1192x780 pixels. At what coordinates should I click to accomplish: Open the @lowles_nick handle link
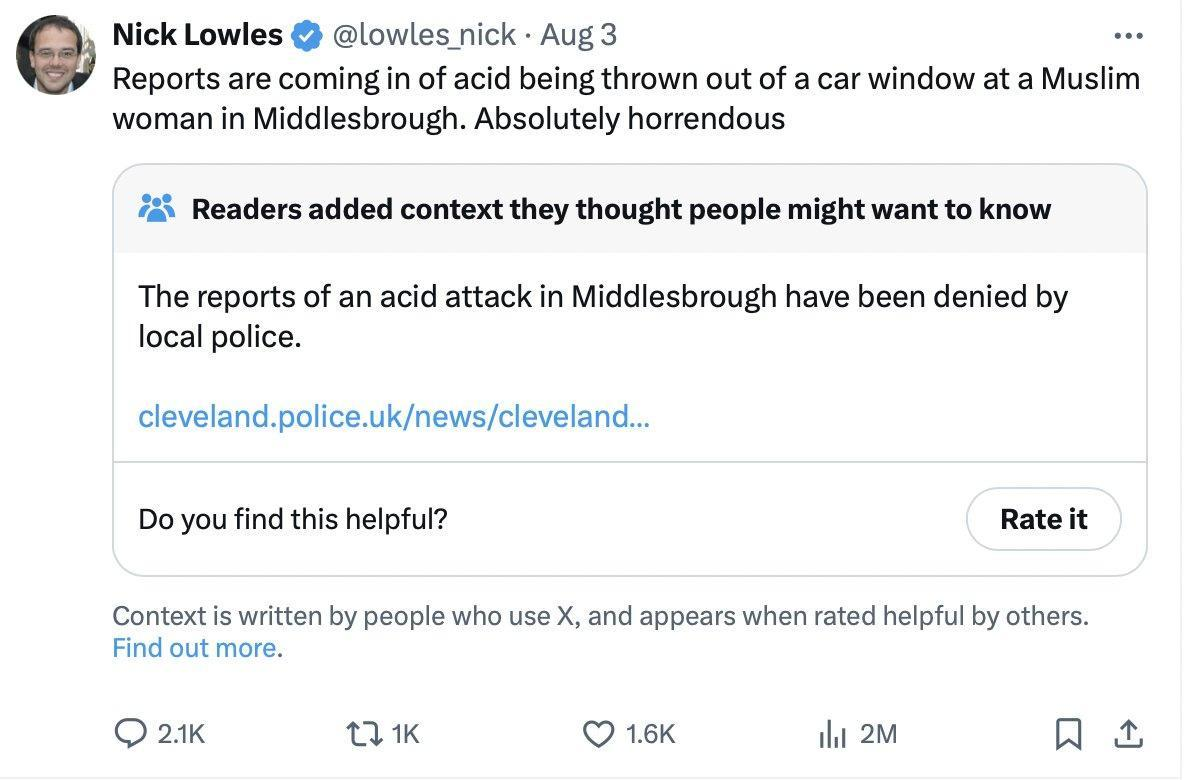tap(423, 35)
